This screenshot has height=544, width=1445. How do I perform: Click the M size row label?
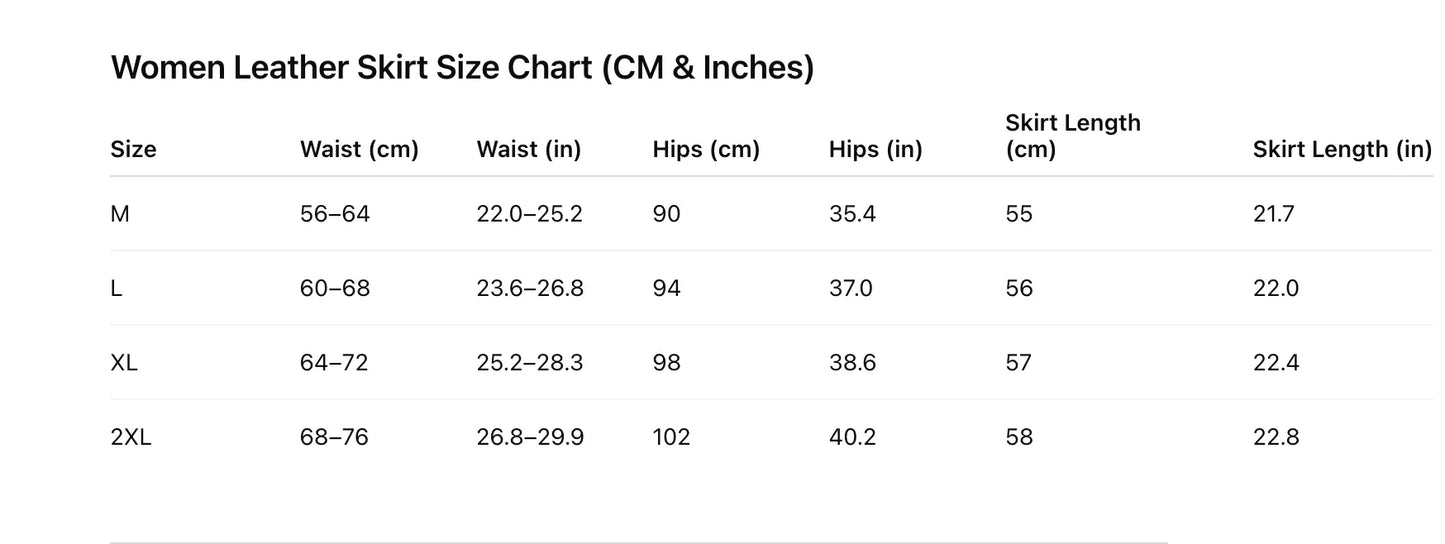[x=120, y=214]
